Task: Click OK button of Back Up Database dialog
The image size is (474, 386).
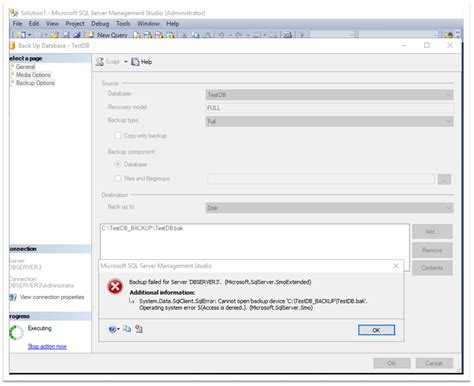Action: point(392,363)
